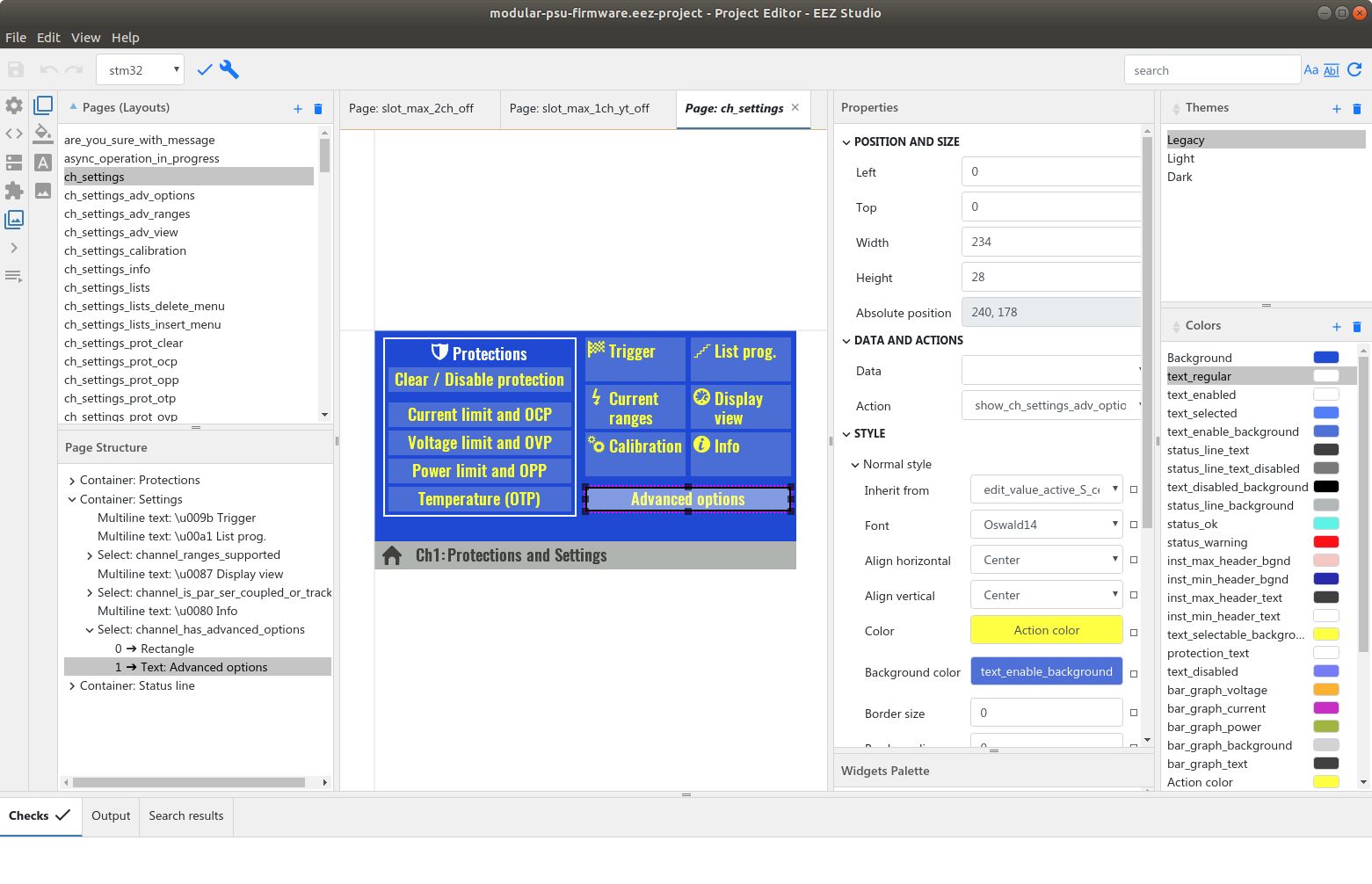Open the data list sidebar icon
Screen dimensions: 1372x884
click(14, 163)
